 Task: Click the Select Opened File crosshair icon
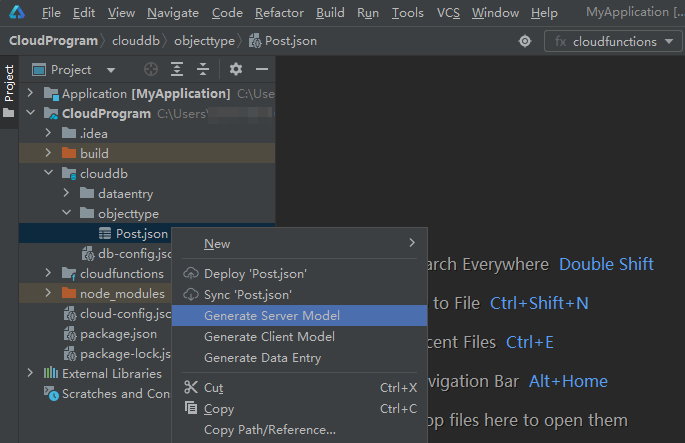(151, 70)
